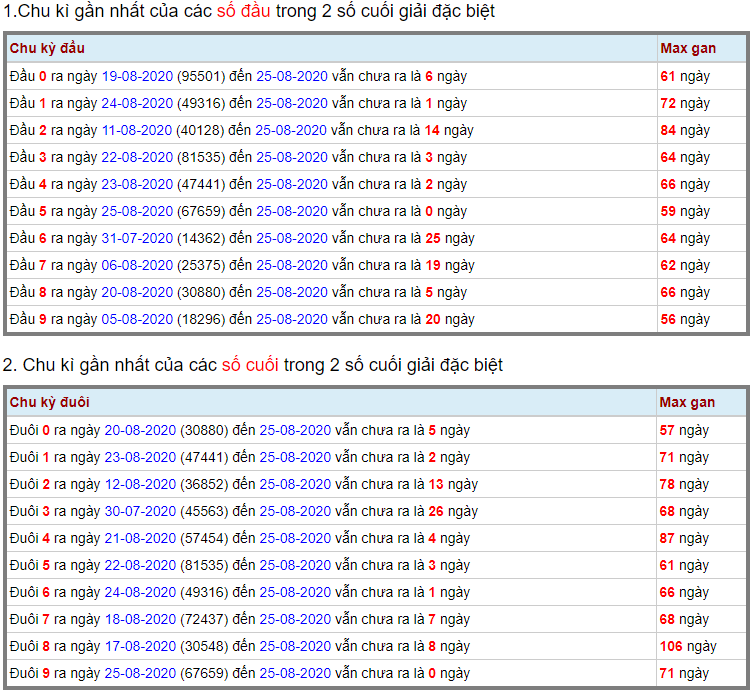Click date 22-08-2020 in Đầu 3 row
This screenshot has width=753, height=695.
(137, 157)
